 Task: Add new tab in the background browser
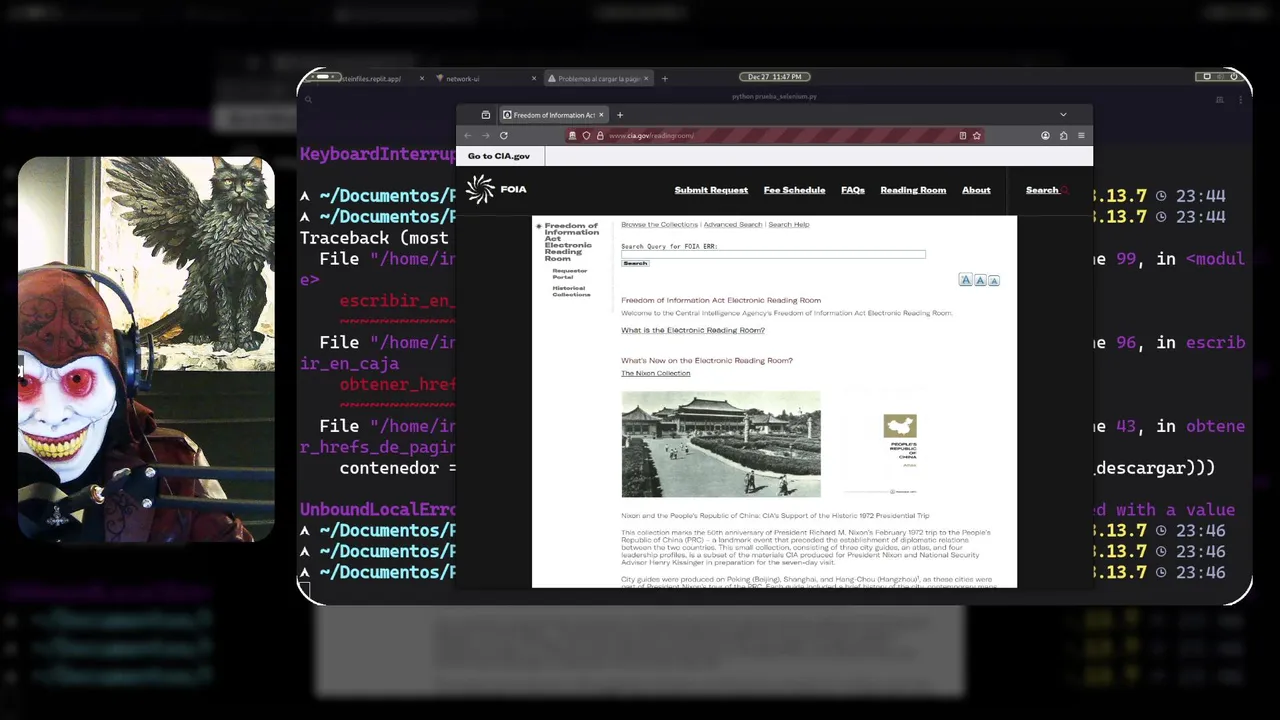(x=664, y=78)
